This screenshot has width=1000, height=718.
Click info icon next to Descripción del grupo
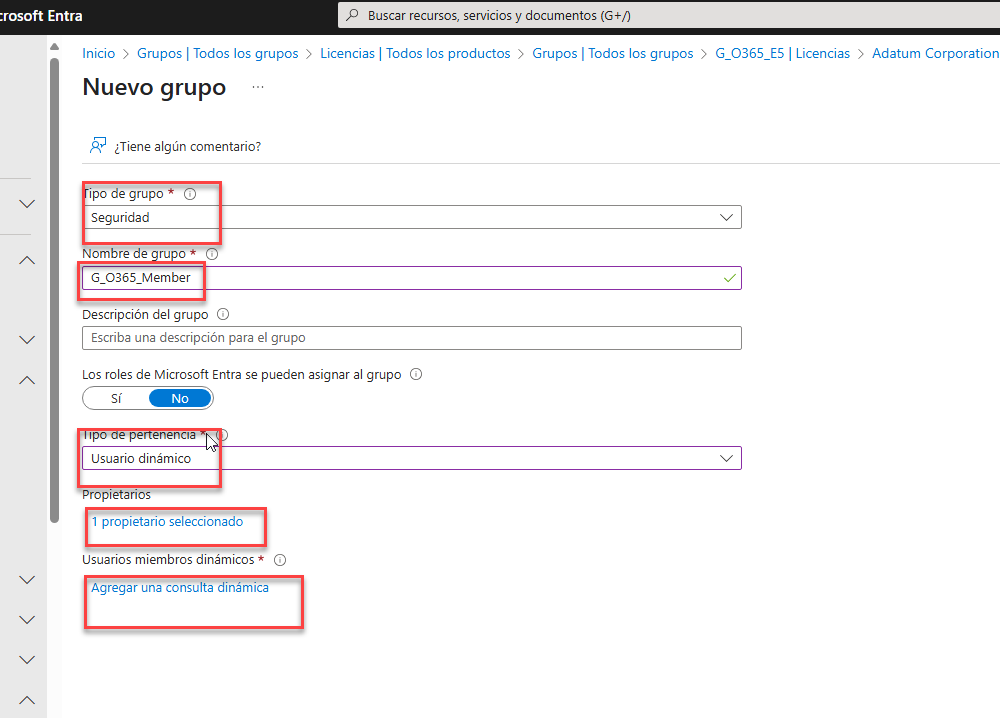223,314
